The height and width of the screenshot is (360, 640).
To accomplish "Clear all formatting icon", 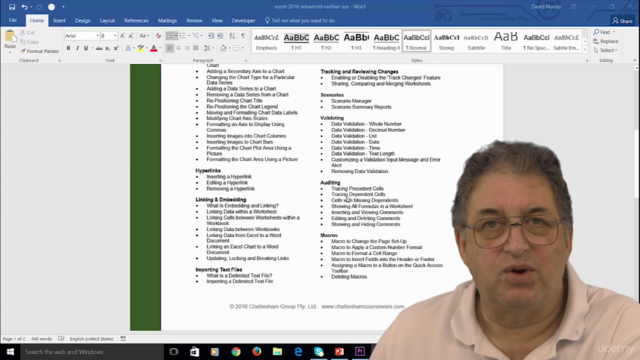I will (x=158, y=36).
